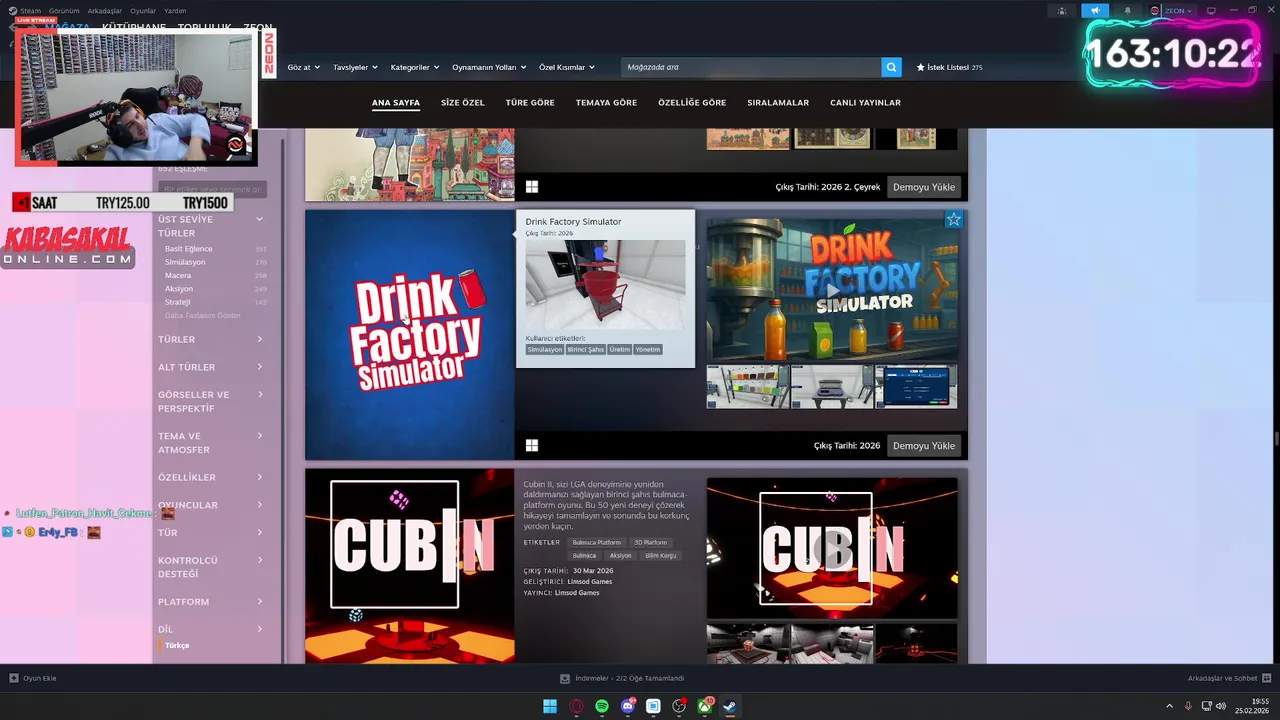Expand the TEMA VE ATMOSFER section
The width and height of the screenshot is (1280, 720).
click(211, 443)
